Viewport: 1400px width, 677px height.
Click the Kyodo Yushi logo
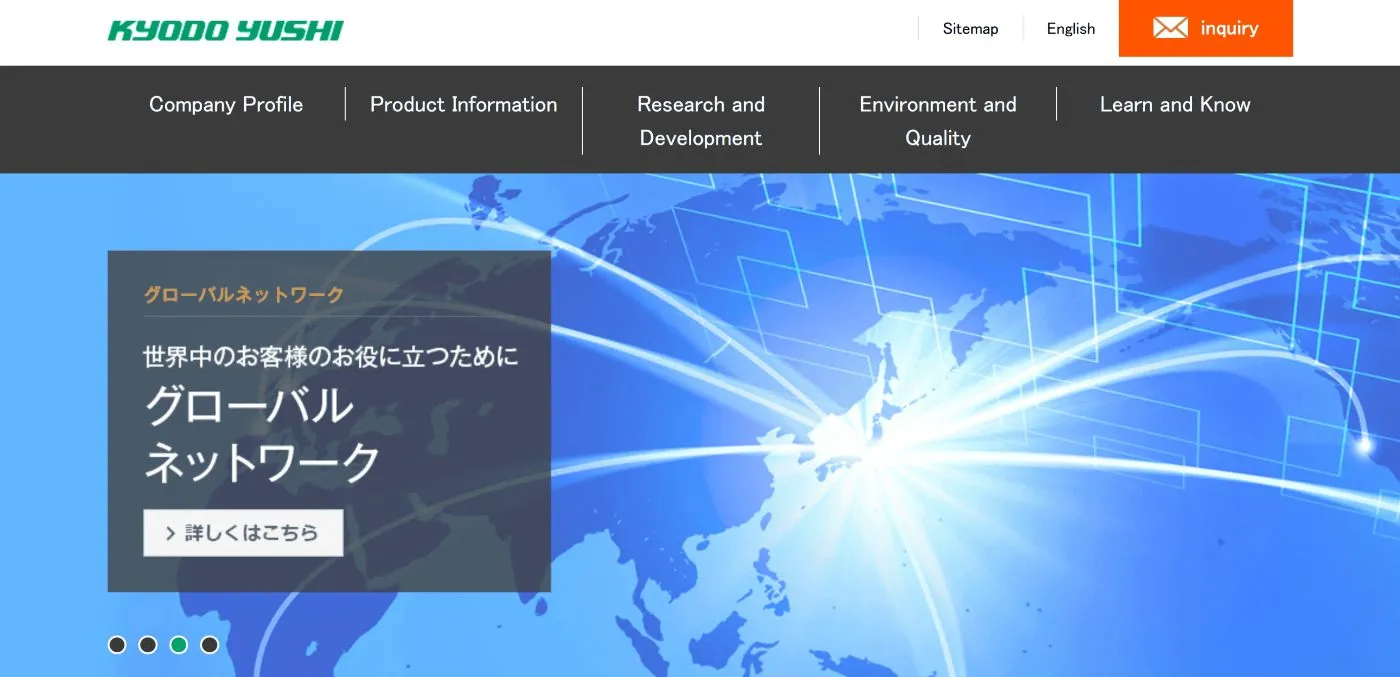coord(225,30)
